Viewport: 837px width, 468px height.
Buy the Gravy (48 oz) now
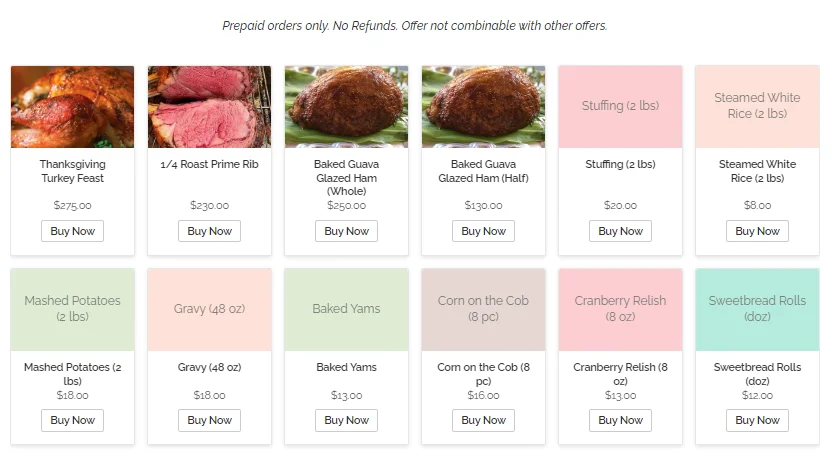tap(209, 421)
